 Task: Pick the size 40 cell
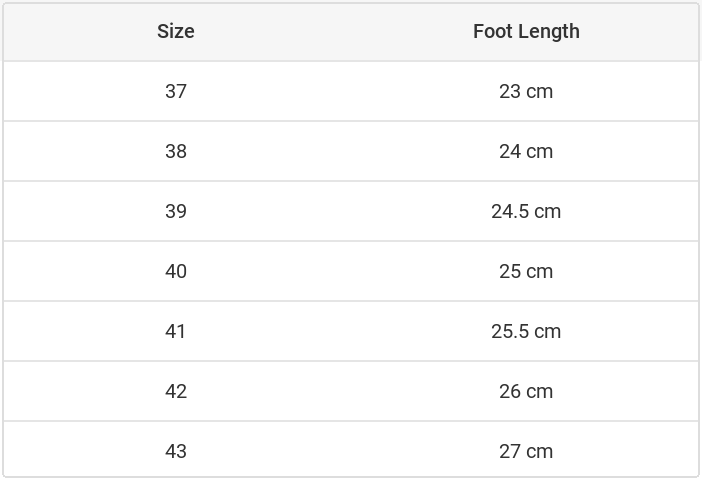click(x=176, y=271)
